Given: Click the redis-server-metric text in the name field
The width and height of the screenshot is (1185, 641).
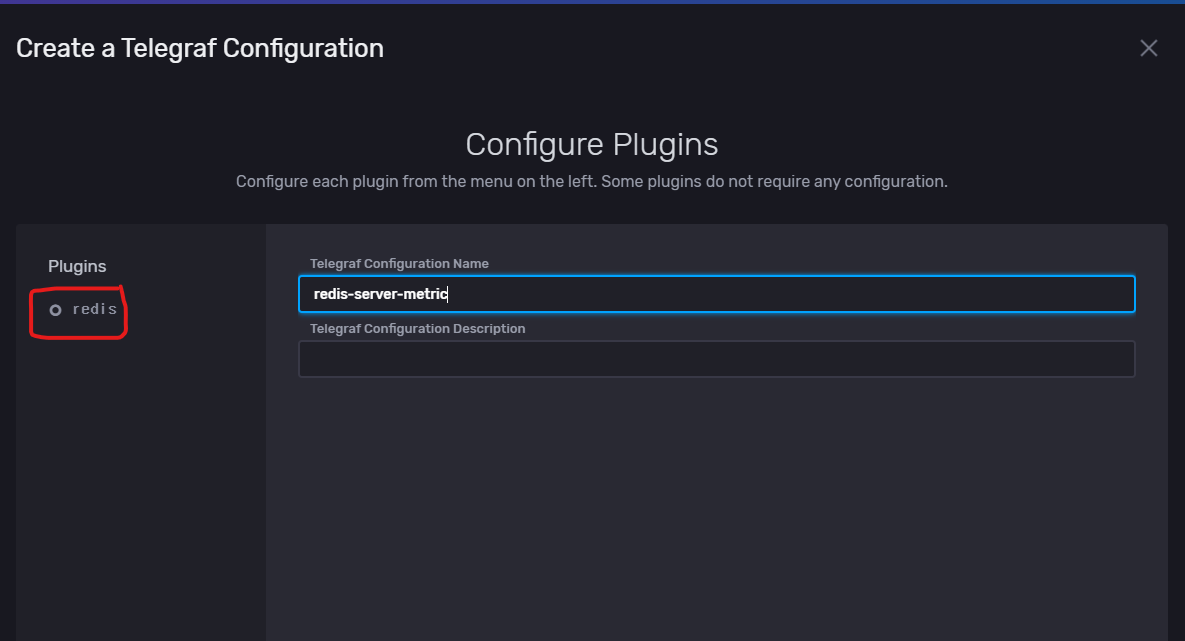Looking at the screenshot, I should tap(380, 294).
